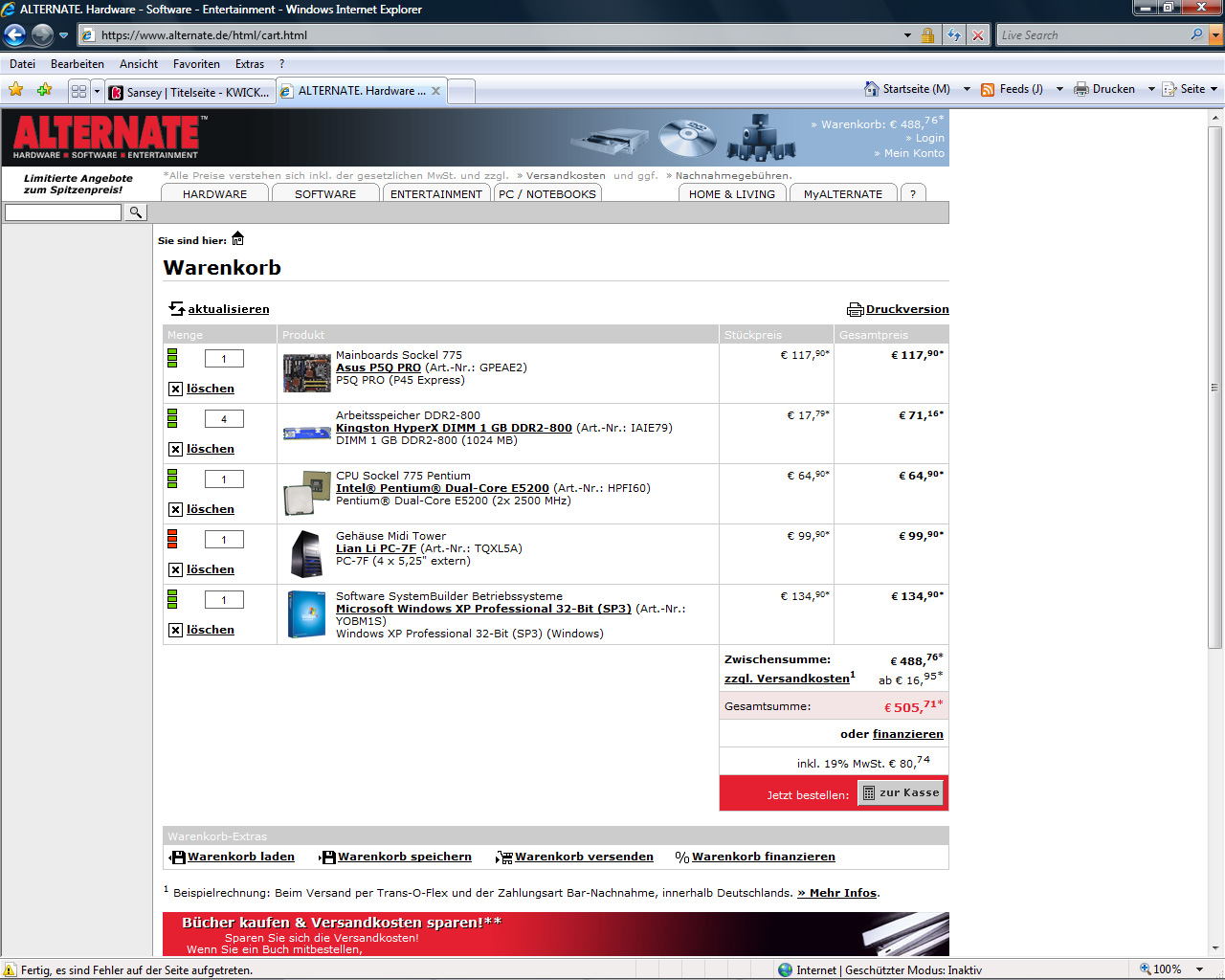This screenshot has height=980, width=1225.
Task: Open the tab list dropdown arrow
Action: pyautogui.click(x=97, y=91)
